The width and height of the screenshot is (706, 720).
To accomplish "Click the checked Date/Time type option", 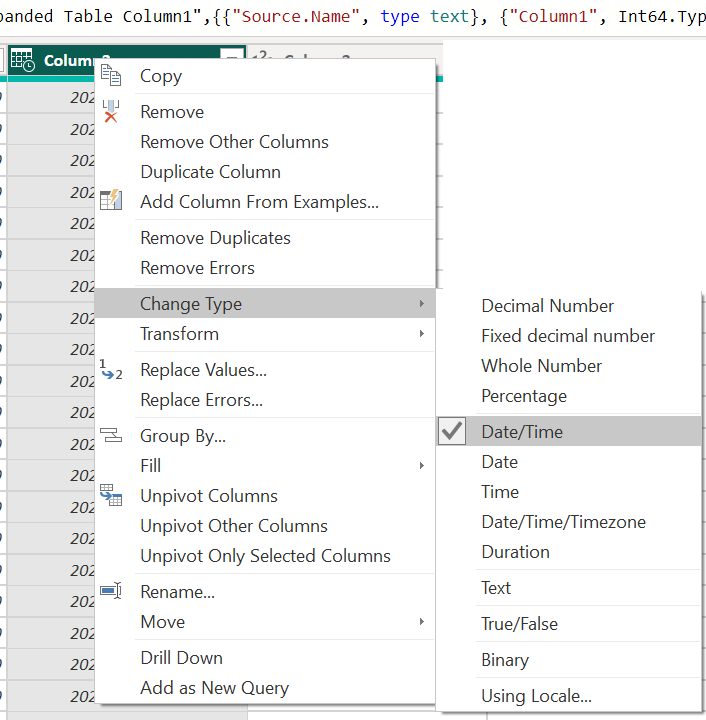I will click(x=522, y=432).
